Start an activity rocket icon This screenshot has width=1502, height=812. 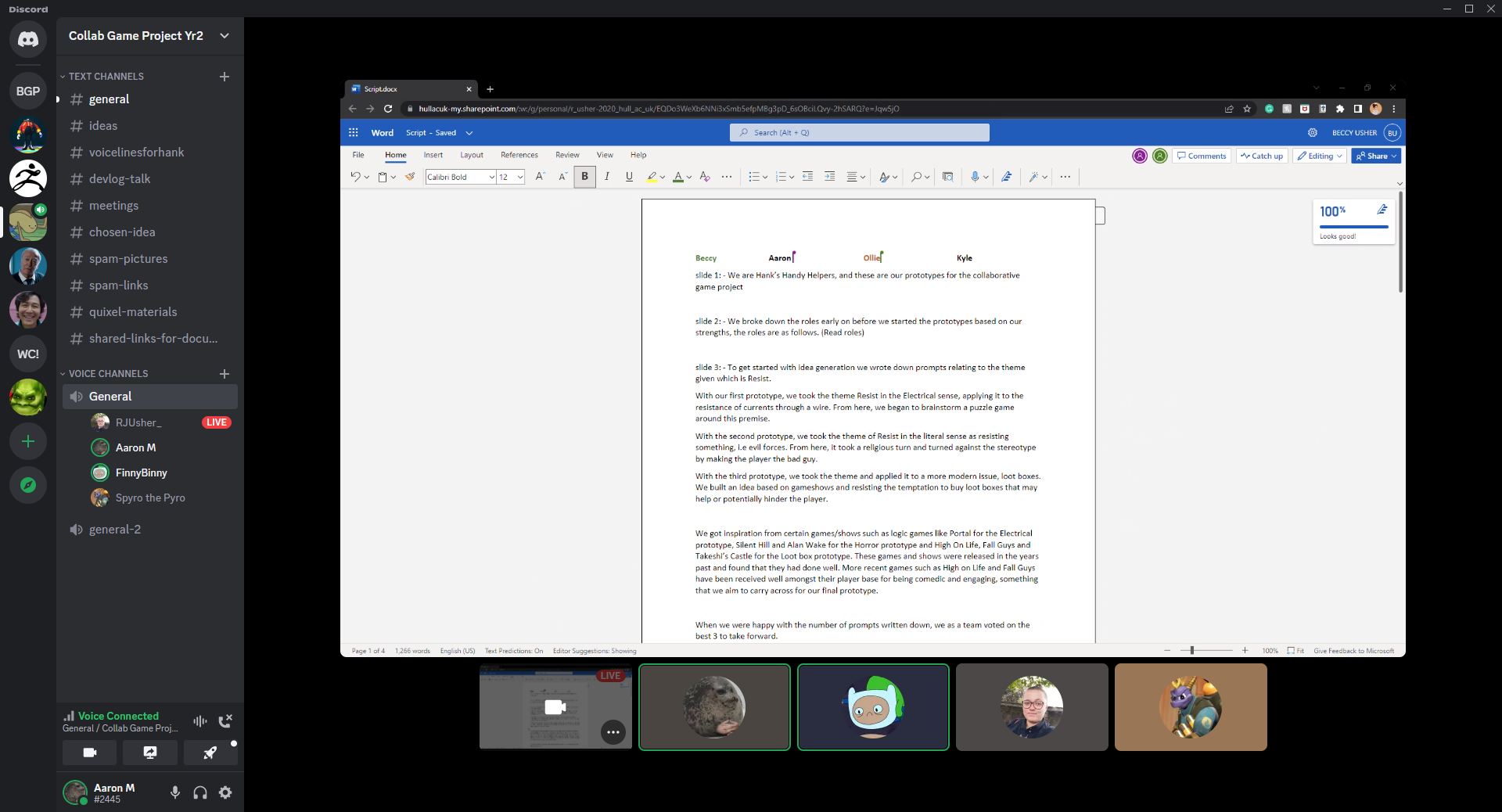[210, 753]
